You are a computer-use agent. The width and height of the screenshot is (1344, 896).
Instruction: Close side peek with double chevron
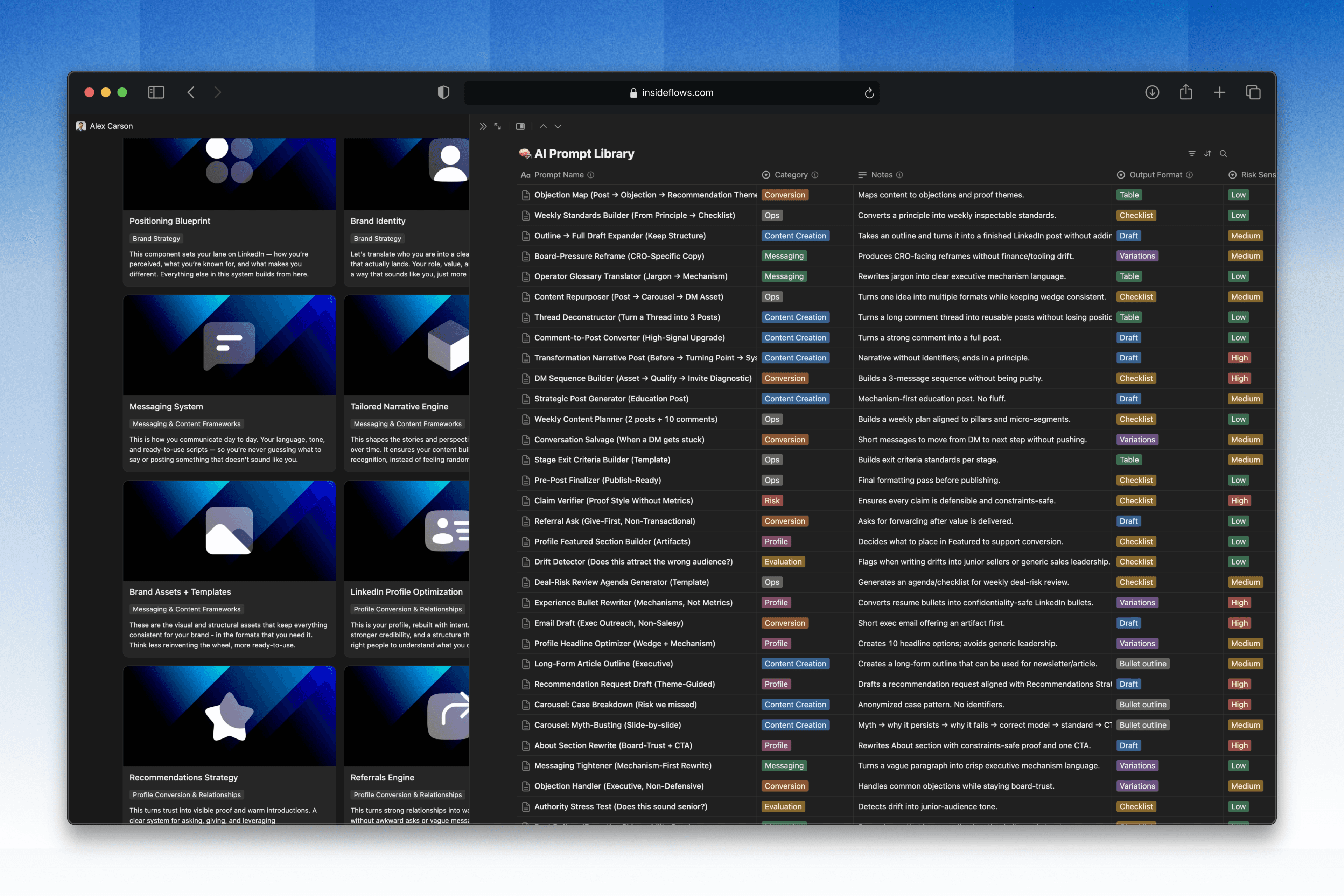pyautogui.click(x=483, y=126)
